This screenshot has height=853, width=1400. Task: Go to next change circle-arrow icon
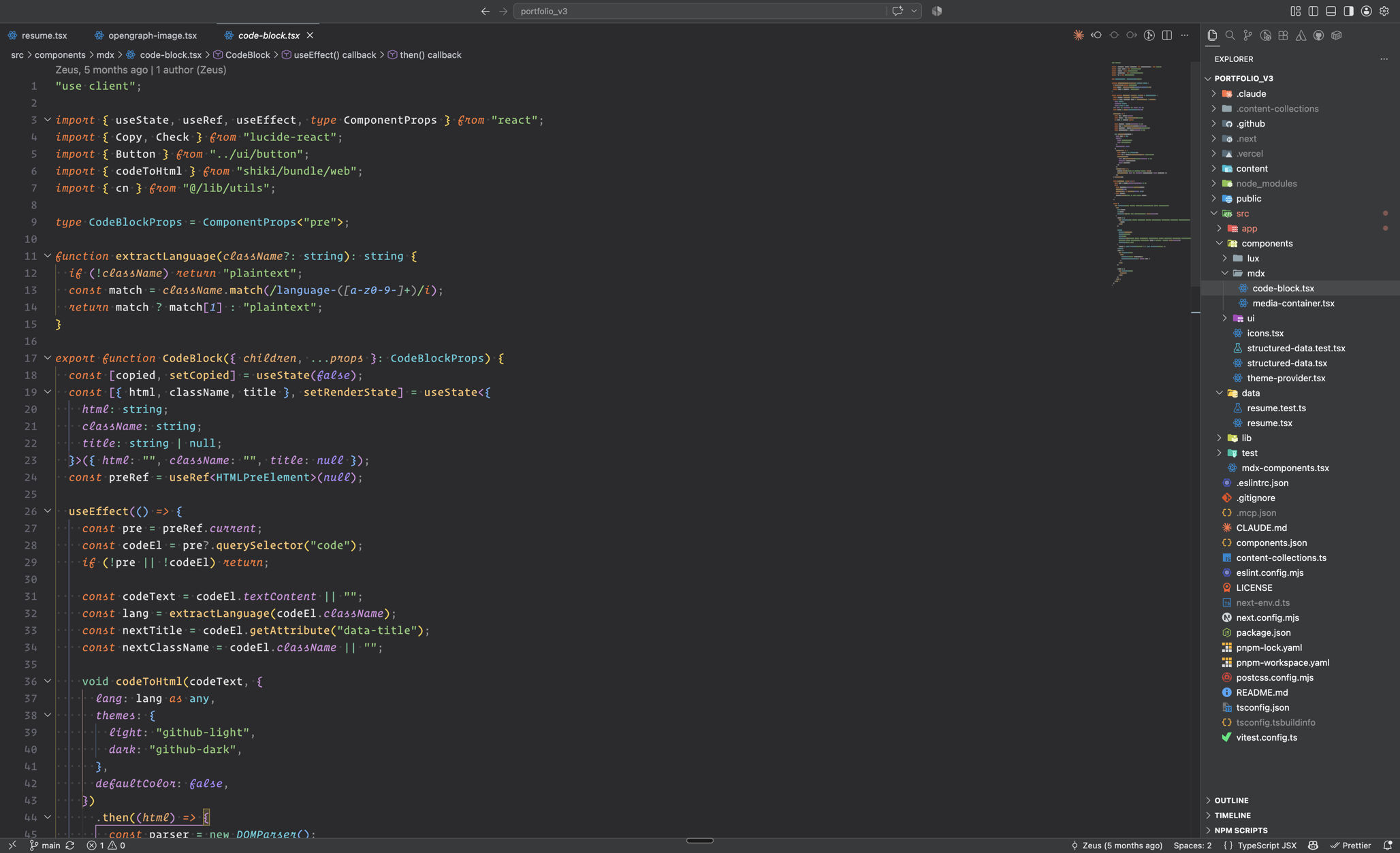coord(1132,35)
